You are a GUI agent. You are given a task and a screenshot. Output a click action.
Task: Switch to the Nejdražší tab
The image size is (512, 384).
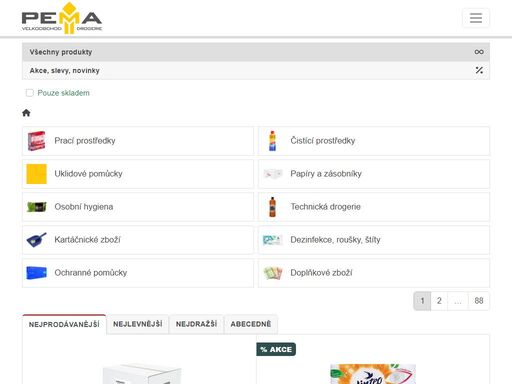196,324
